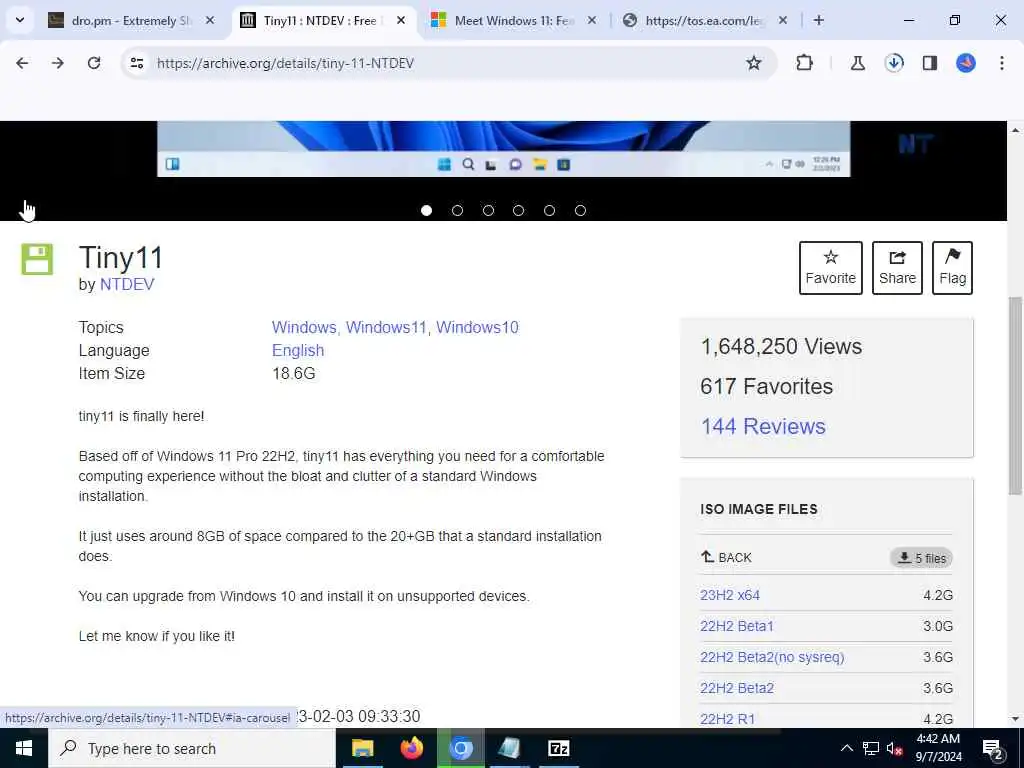Click the taskbar search box
This screenshot has width=1024, height=768.
point(191,748)
